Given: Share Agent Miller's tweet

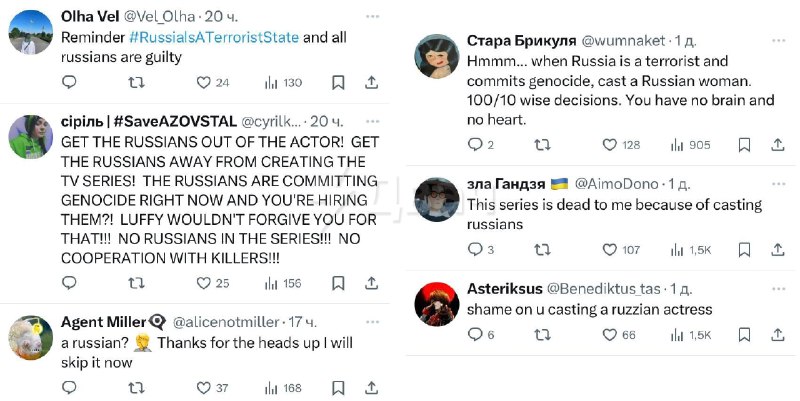Looking at the screenshot, I should click(371, 387).
